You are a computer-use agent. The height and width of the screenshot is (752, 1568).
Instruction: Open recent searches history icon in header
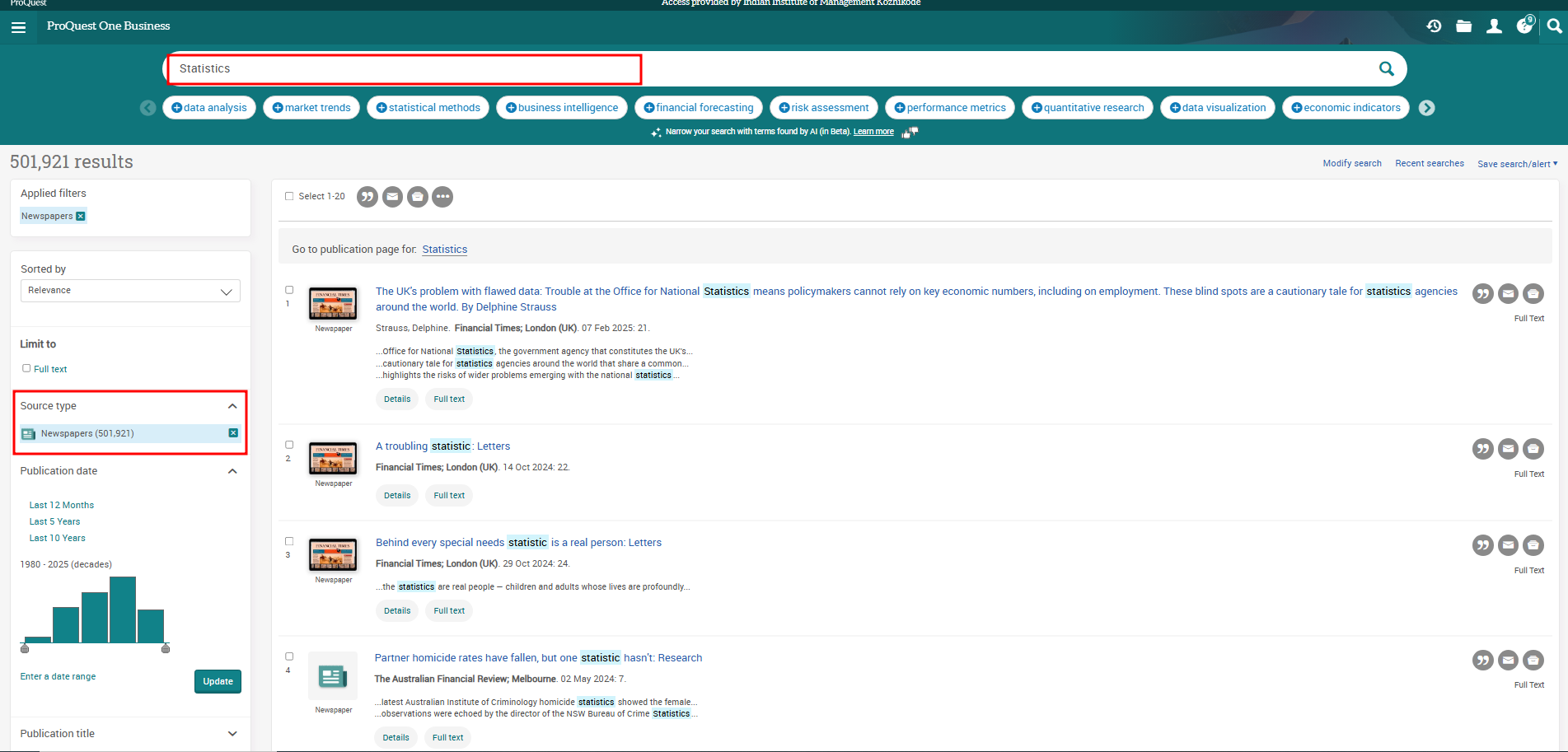point(1434,26)
